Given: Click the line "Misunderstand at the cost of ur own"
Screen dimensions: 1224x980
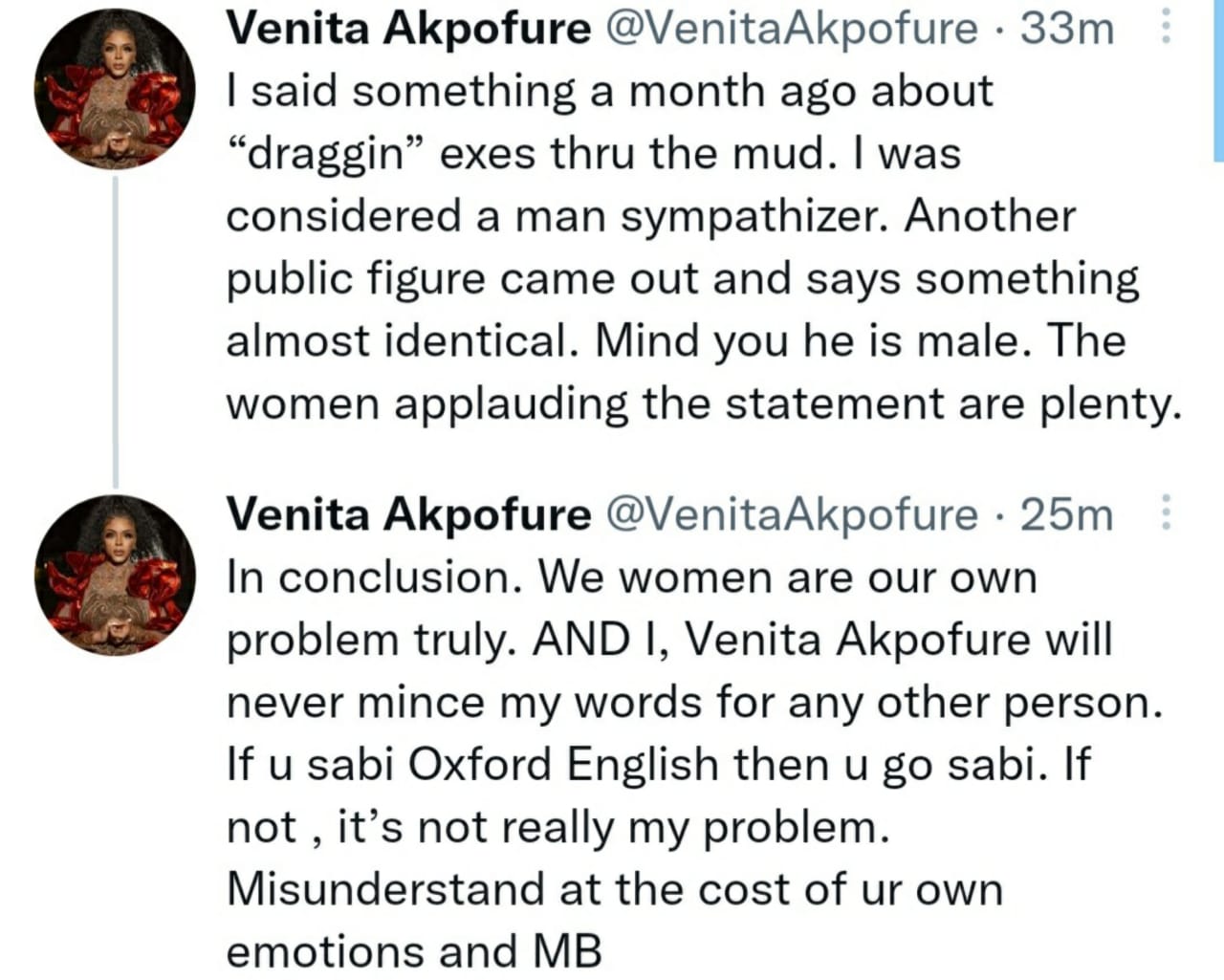Looking at the screenshot, I should (614, 888).
